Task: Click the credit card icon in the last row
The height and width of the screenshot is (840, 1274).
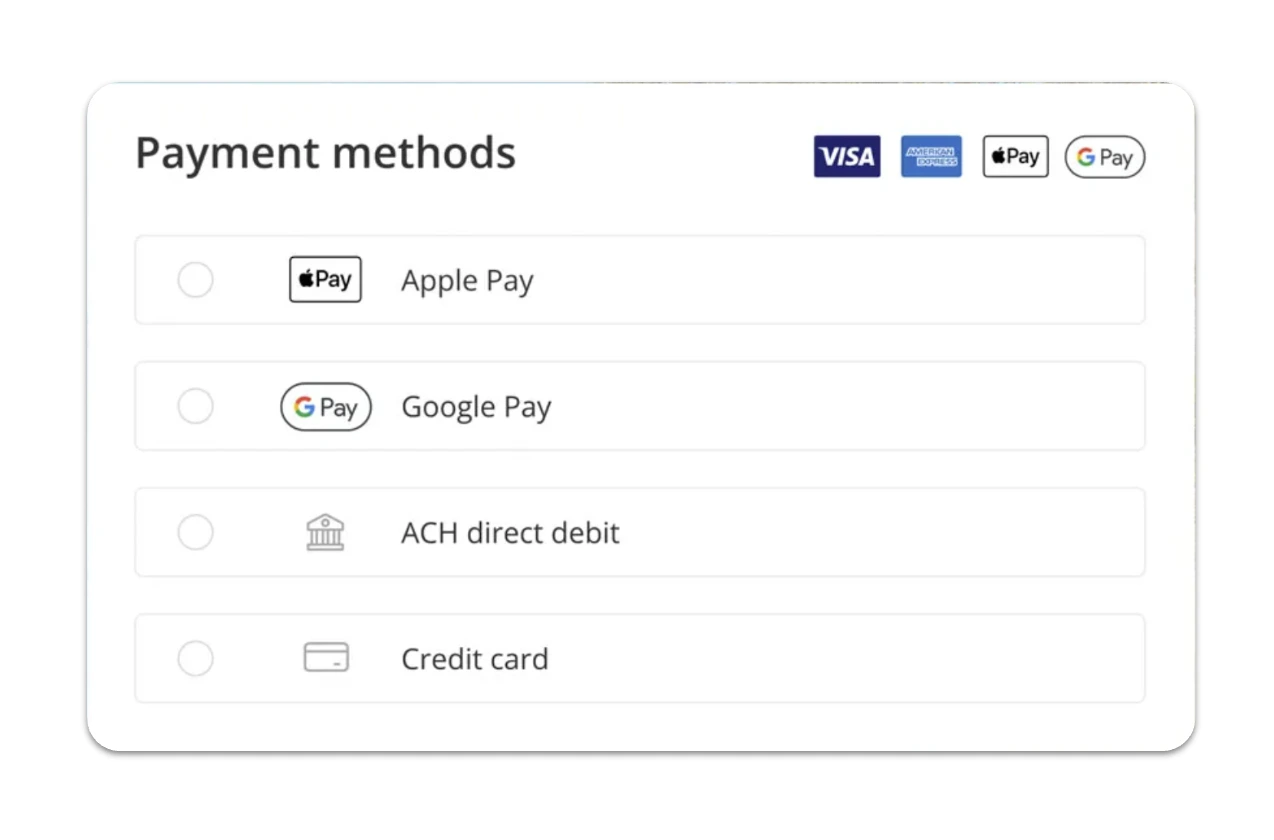Action: (325, 658)
